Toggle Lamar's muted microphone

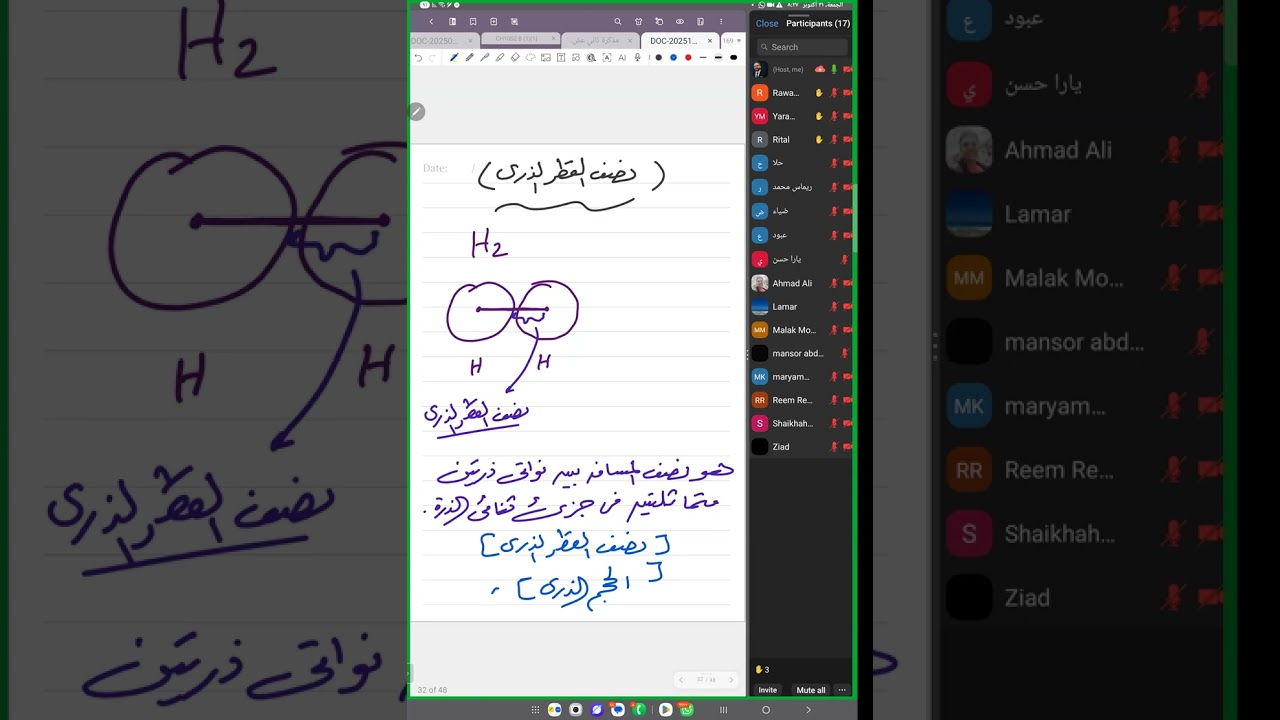pos(834,307)
